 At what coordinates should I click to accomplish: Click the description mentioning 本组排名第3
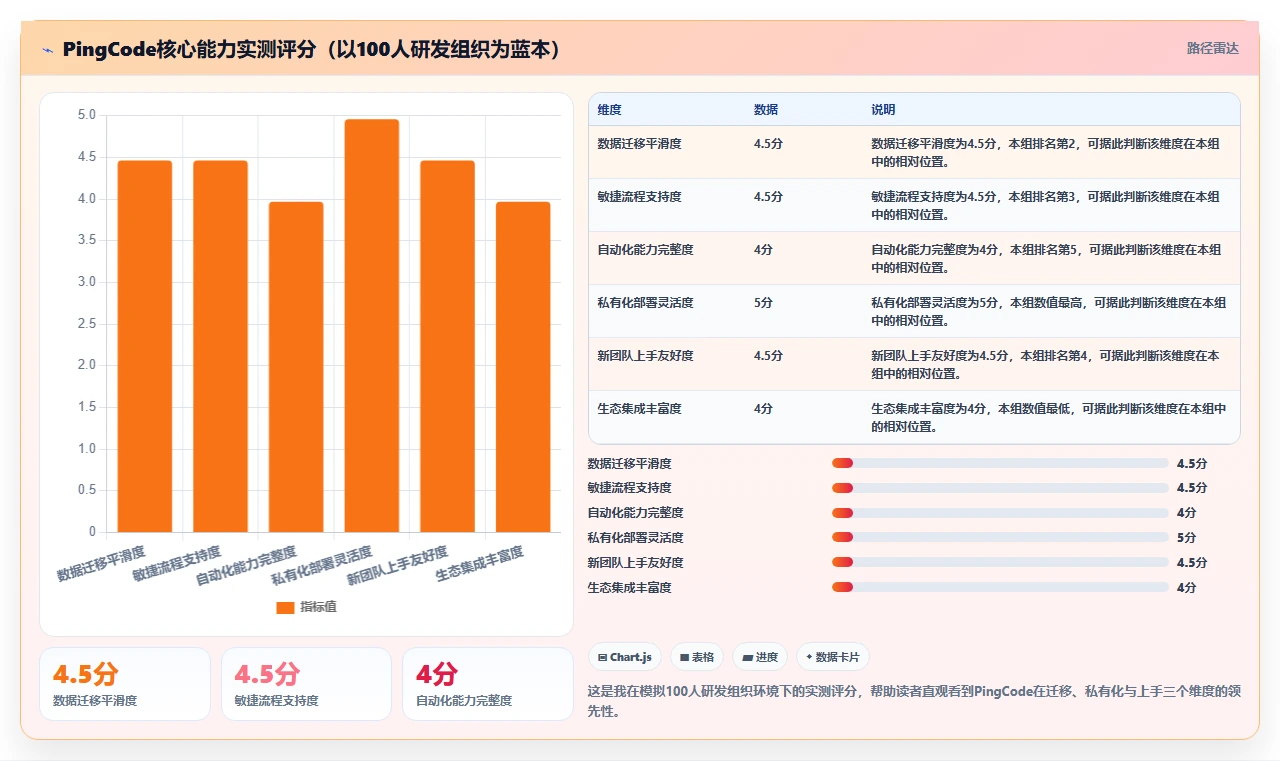tap(1045, 206)
